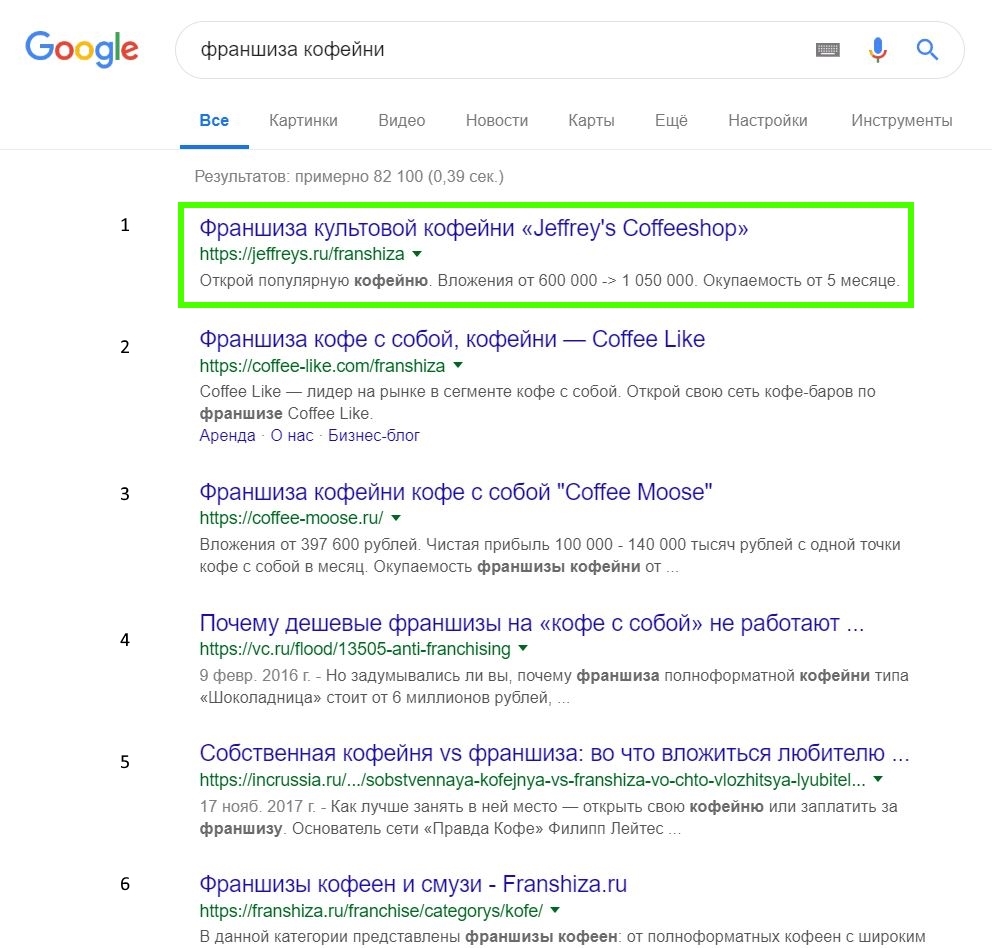Click the 'https://coffee-like.com/franshiza' URL text
This screenshot has height=948, width=992.
click(322, 366)
